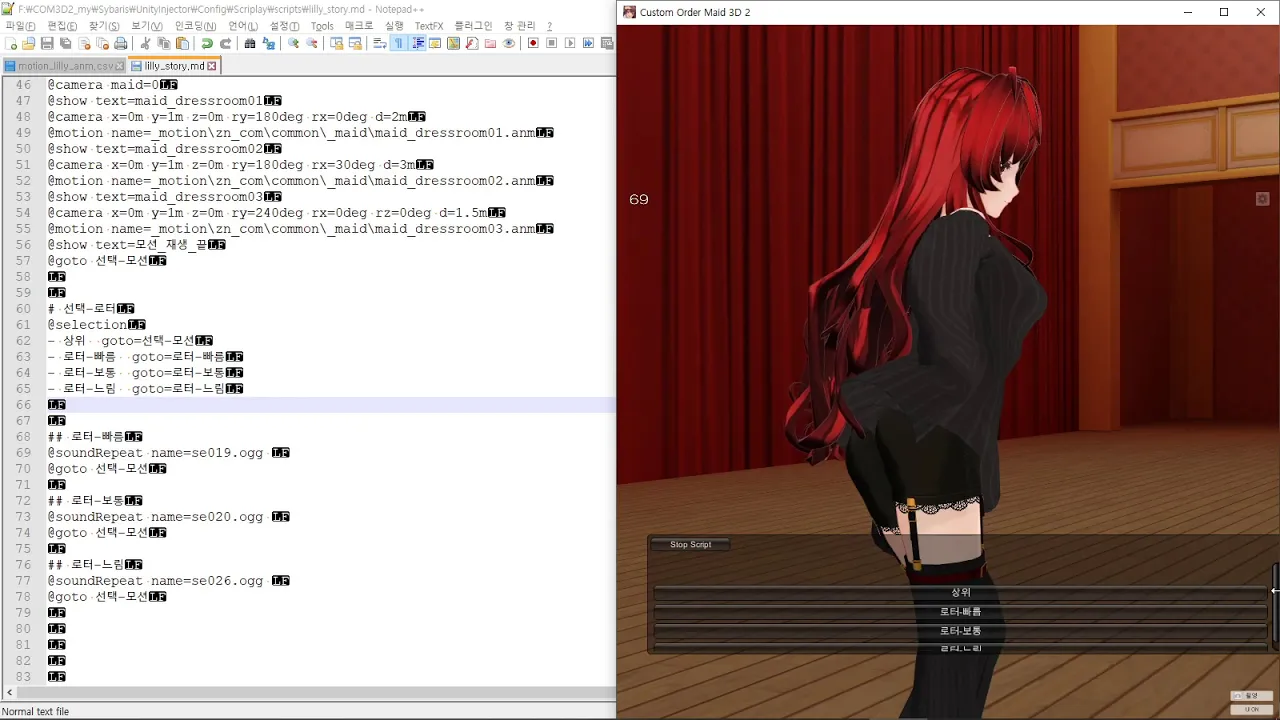
Task: Click the '# 선택-로터' heading line
Action: click(82, 309)
